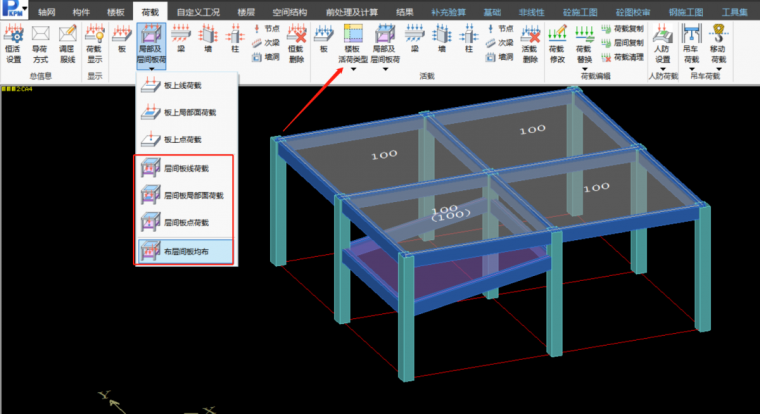Screen dimensions: 760x414
Task: Open the 砼图校审 tab
Action: point(633,12)
